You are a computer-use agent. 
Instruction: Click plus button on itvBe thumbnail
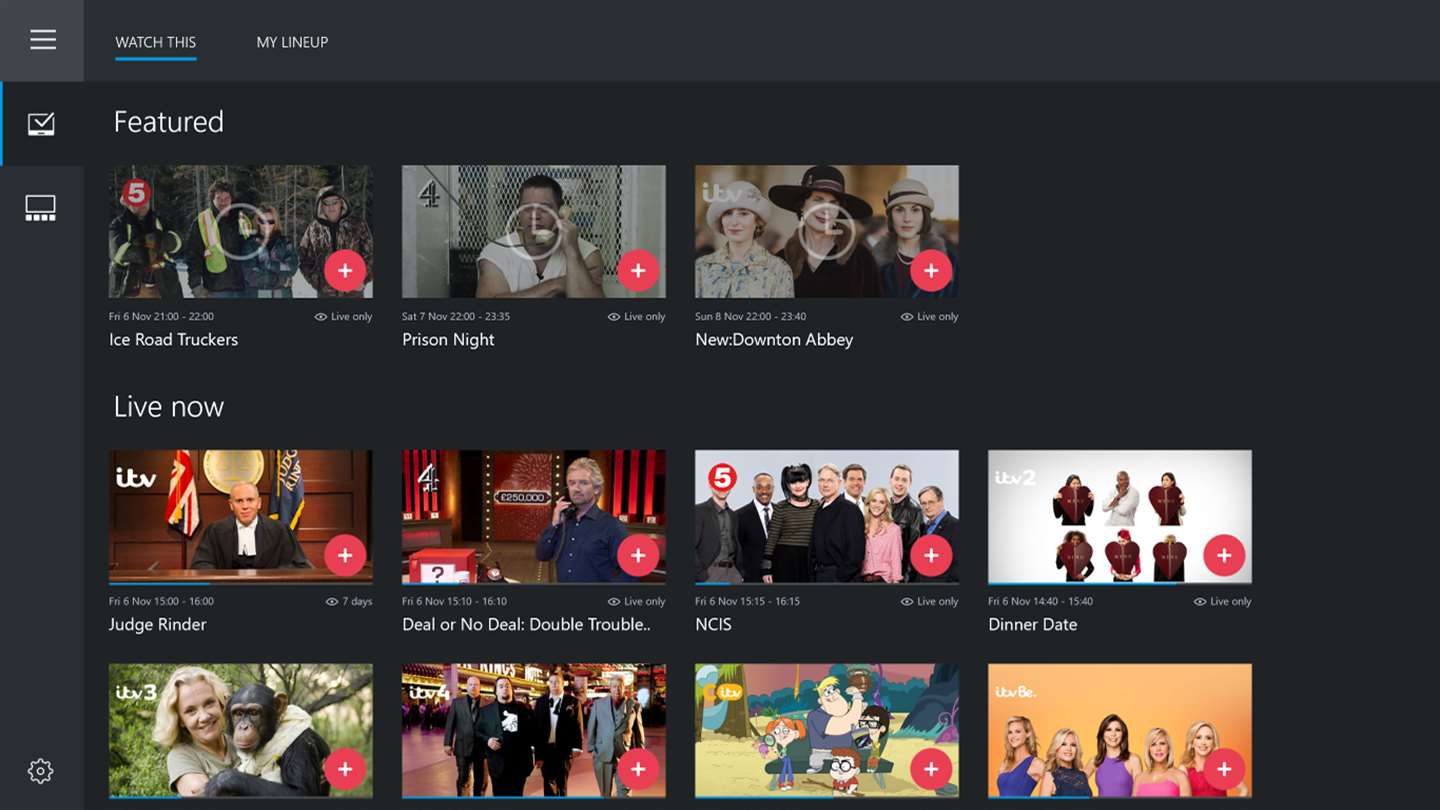tap(1224, 769)
